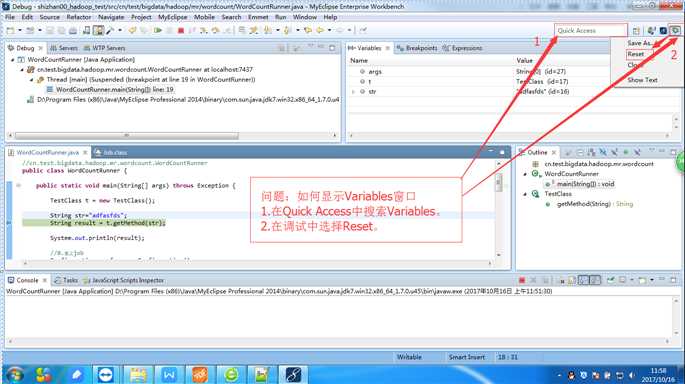
Task: Collapse TestClass node in Outline
Action: click(526, 194)
